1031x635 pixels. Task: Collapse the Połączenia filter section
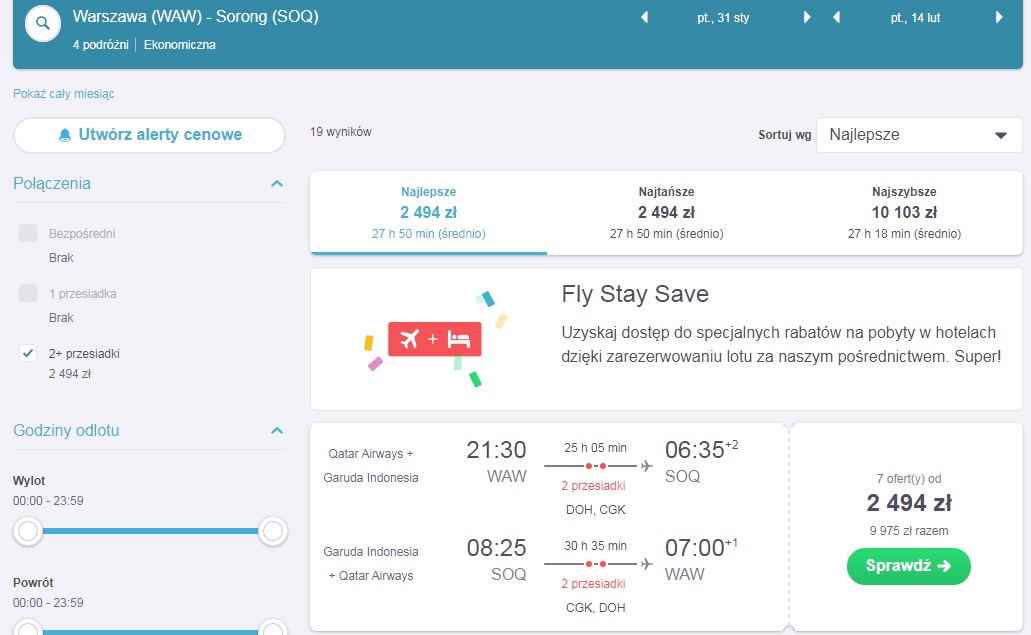click(x=277, y=183)
